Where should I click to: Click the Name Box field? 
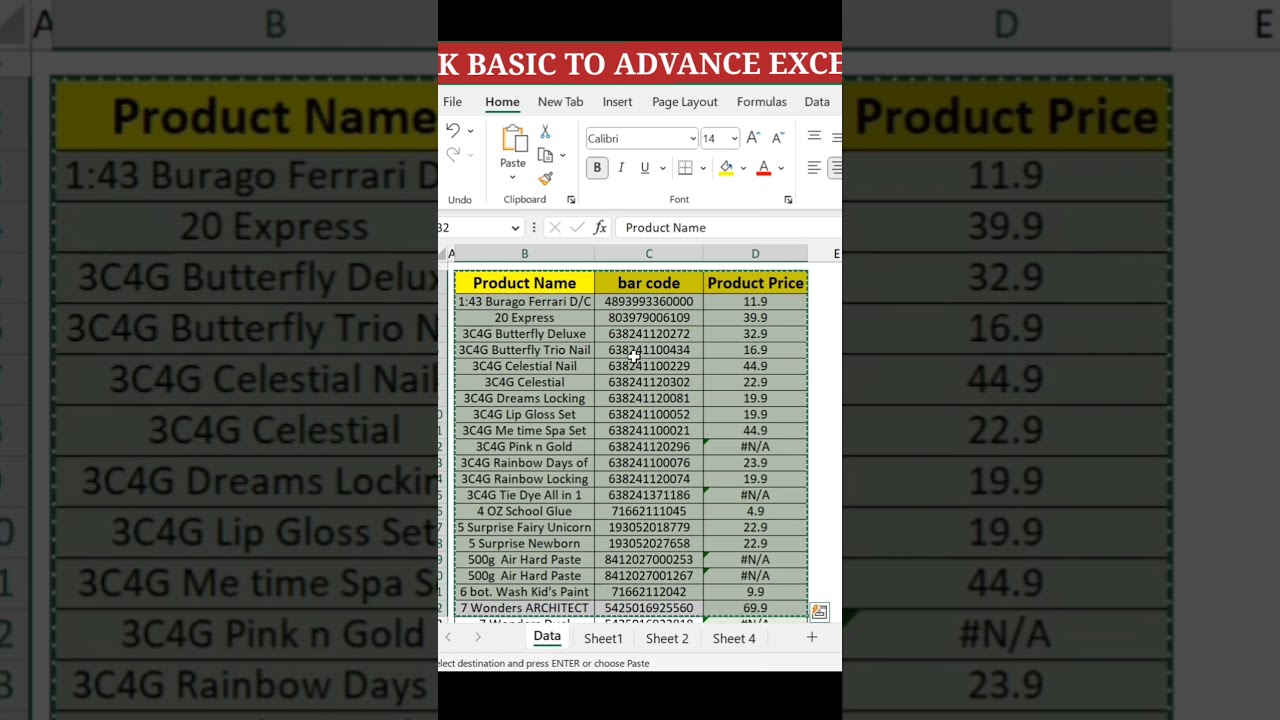pos(472,228)
